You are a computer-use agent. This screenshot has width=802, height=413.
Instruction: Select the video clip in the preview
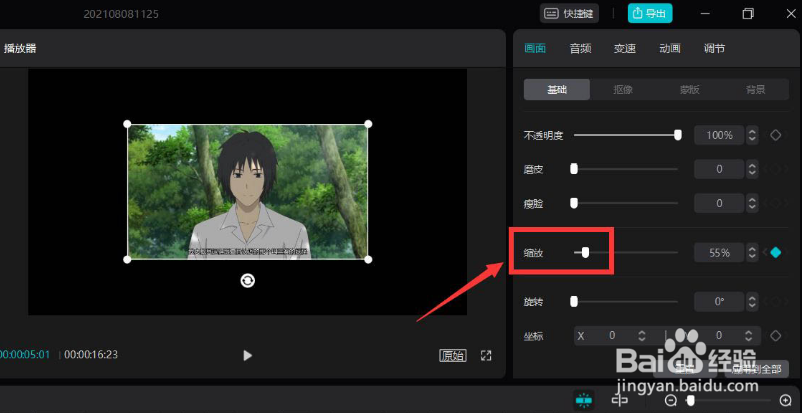[248, 192]
